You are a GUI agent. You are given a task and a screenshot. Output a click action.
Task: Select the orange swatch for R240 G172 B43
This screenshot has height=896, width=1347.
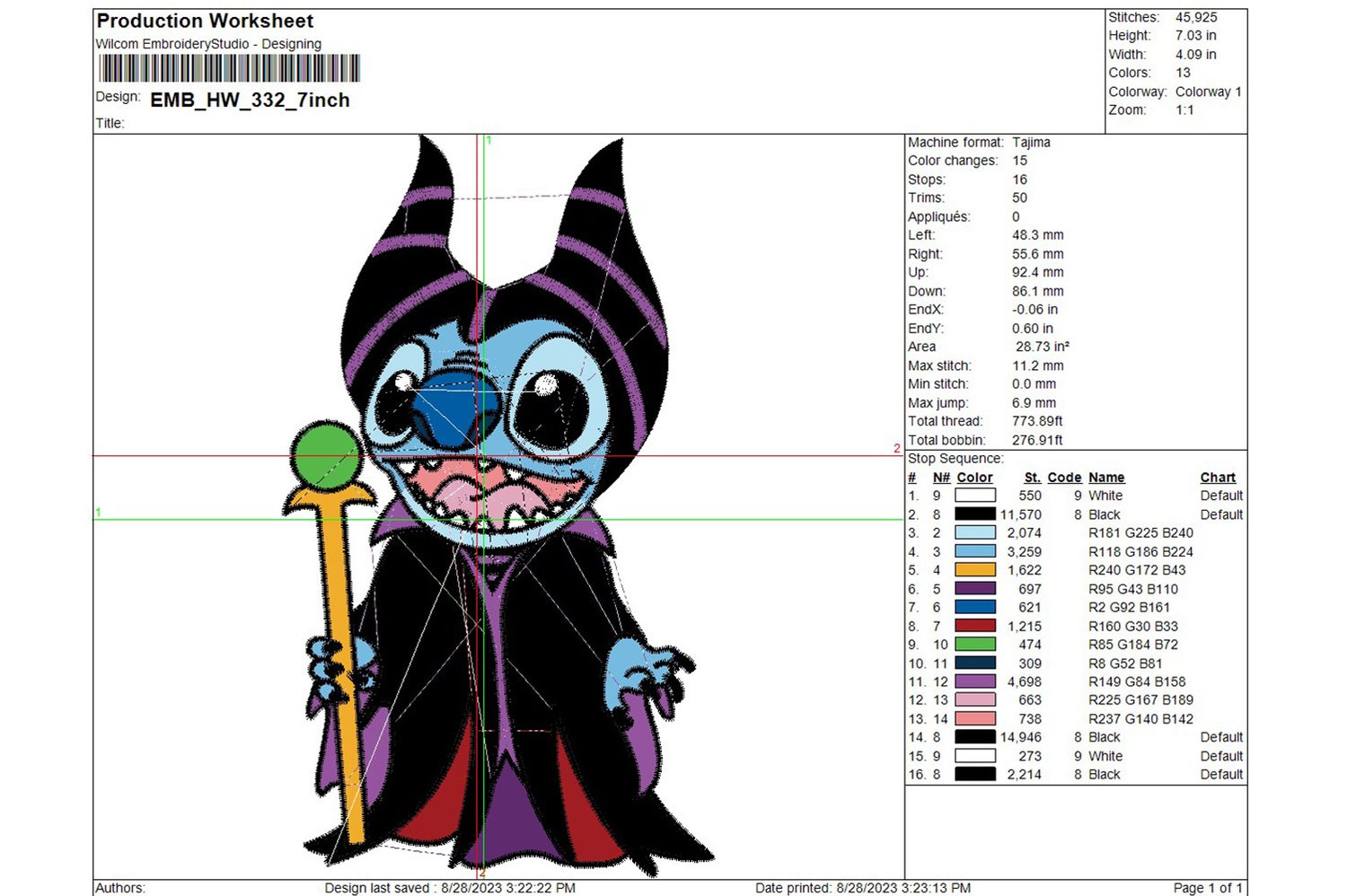(975, 570)
